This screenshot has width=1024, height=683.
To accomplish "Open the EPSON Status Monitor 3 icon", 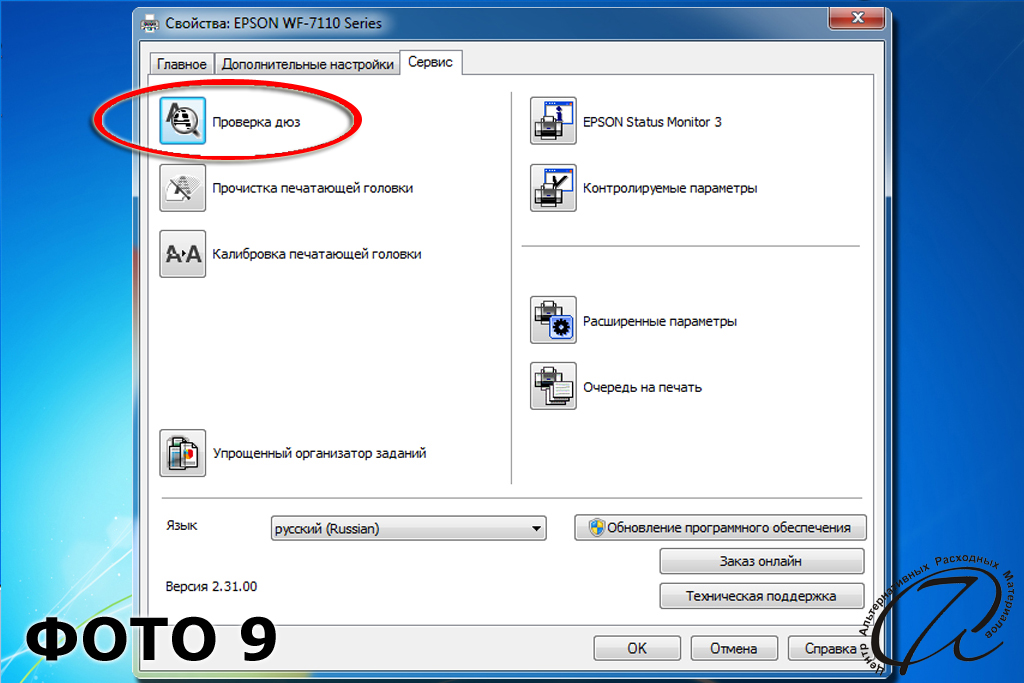I will (x=553, y=121).
